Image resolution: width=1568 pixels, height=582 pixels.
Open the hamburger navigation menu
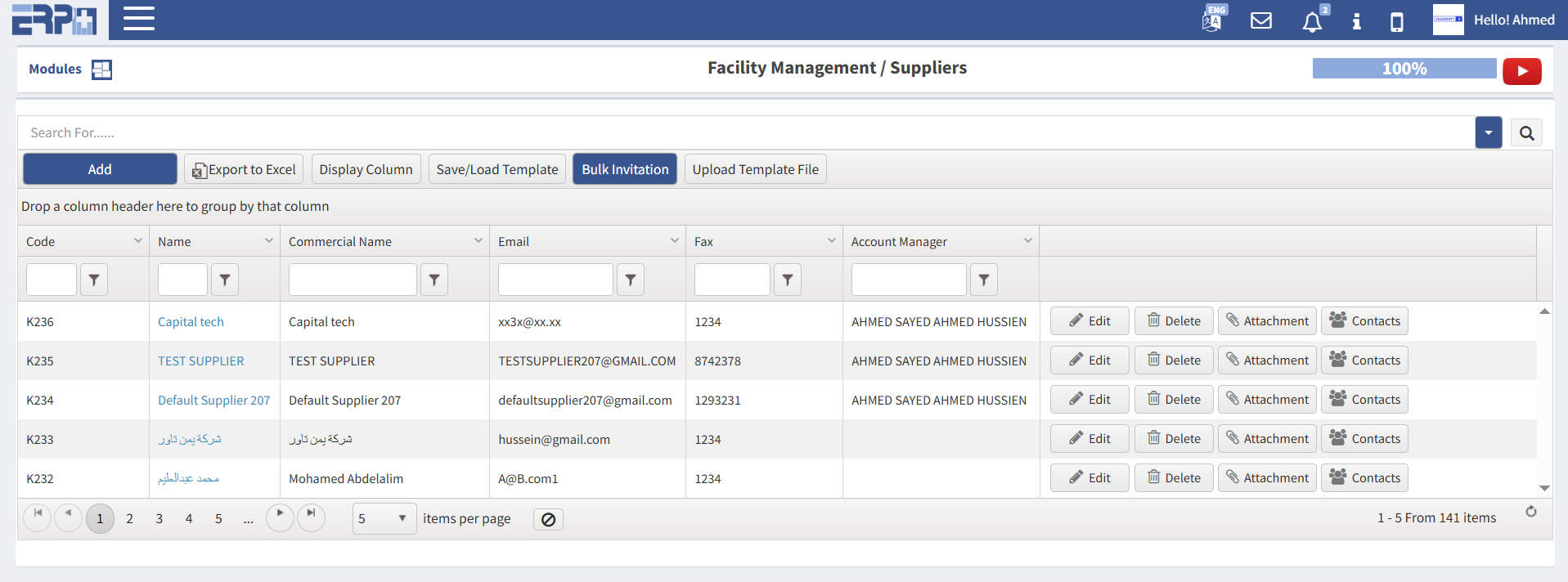pyautogui.click(x=139, y=19)
